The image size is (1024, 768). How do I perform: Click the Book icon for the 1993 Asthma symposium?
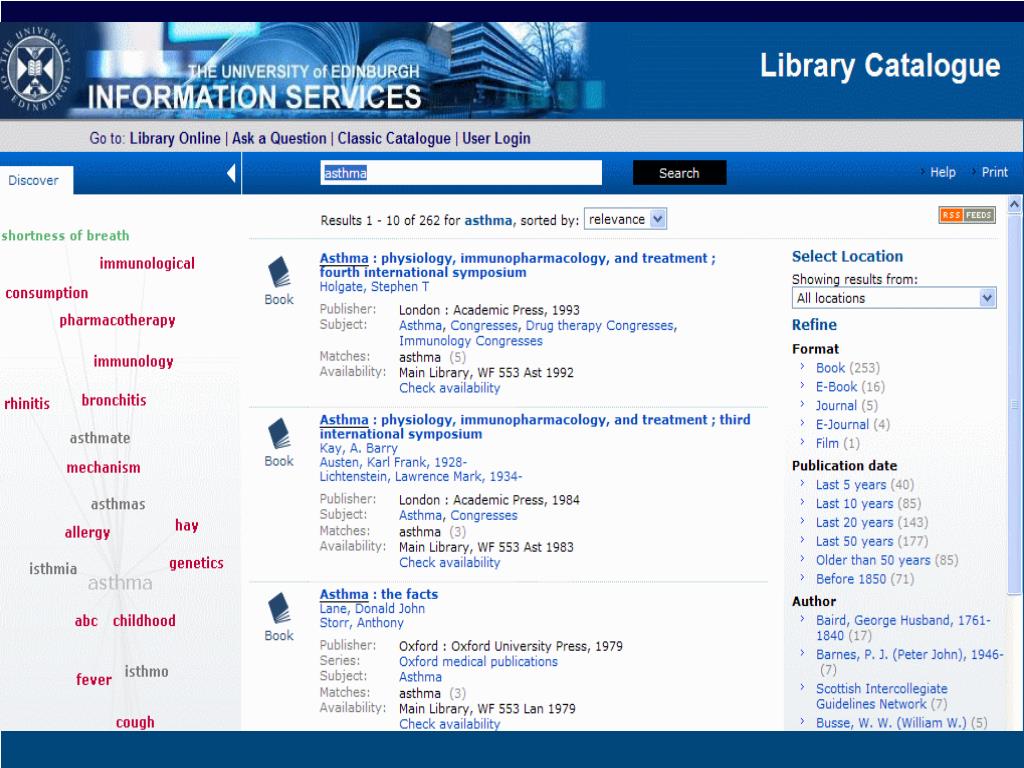tap(279, 272)
